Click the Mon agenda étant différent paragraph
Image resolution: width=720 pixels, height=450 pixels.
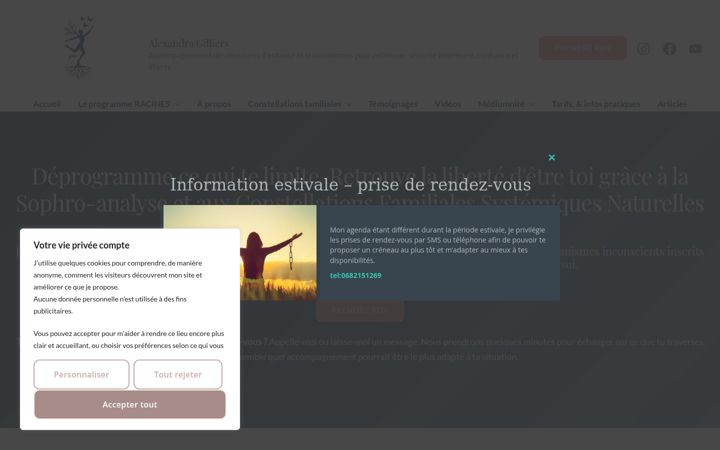coord(438,245)
